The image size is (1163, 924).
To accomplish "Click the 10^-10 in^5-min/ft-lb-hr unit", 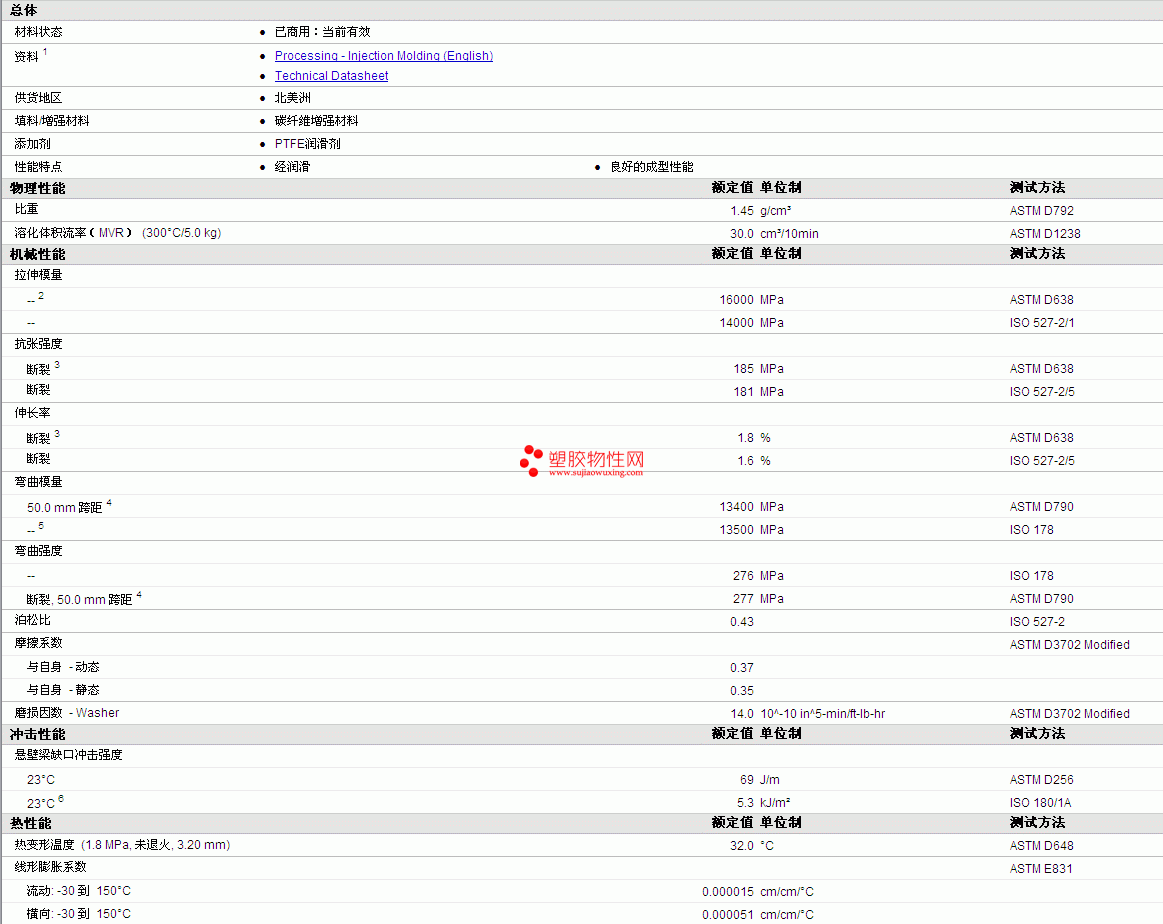I will tap(823, 713).
